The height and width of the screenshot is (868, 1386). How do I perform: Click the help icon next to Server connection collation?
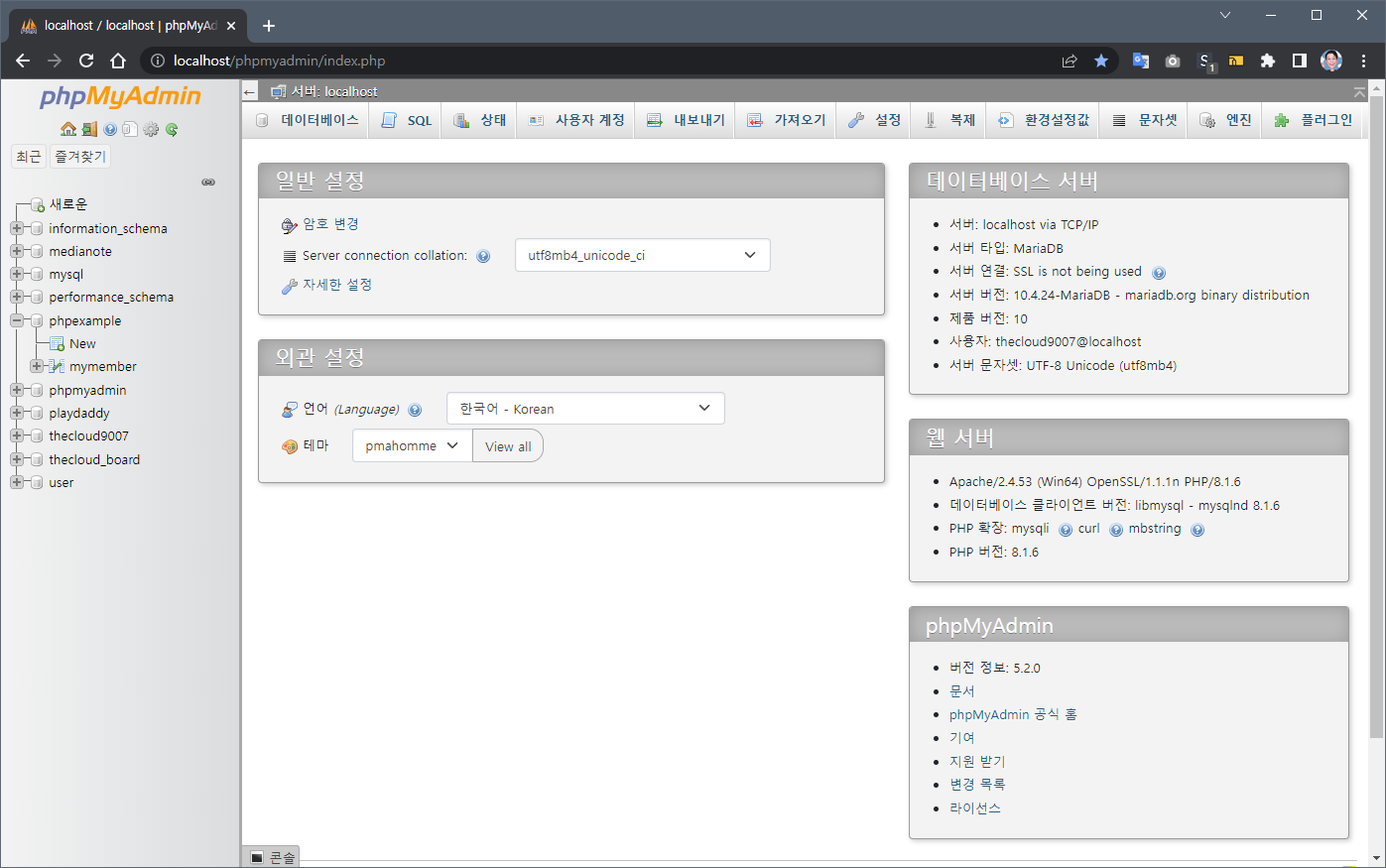pos(483,256)
